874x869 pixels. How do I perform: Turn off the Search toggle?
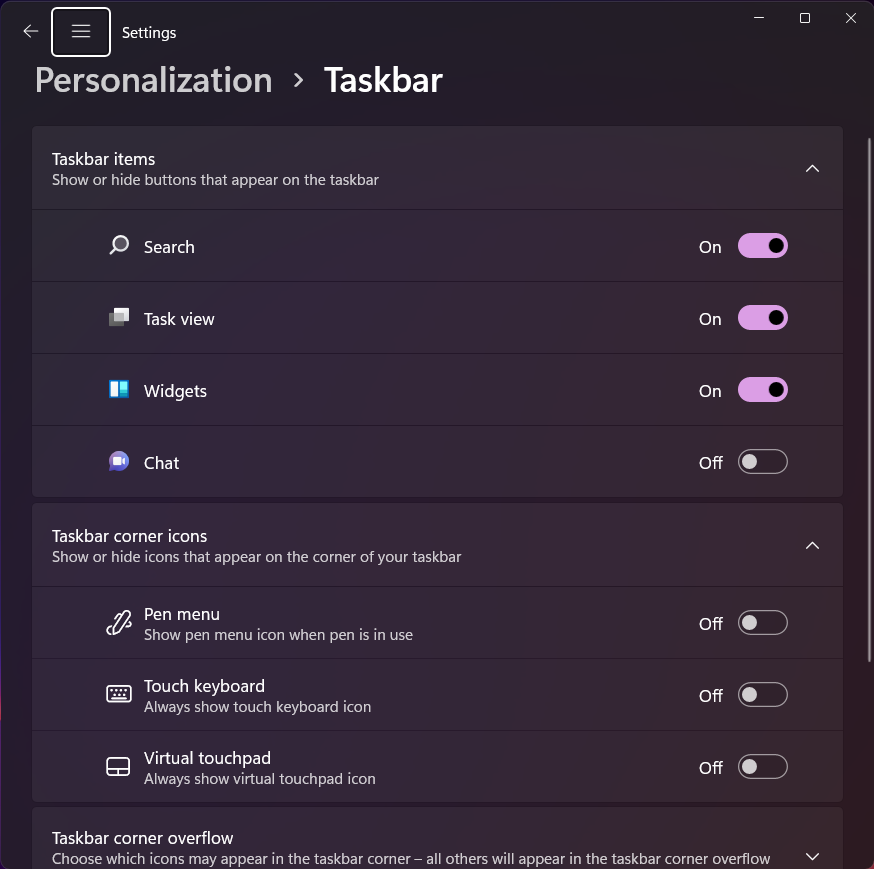pyautogui.click(x=763, y=246)
